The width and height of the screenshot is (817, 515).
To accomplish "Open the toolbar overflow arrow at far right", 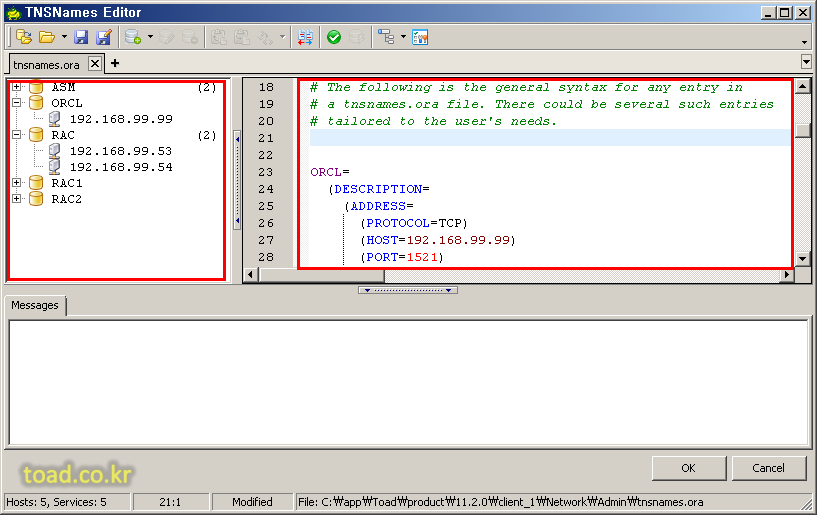I will tap(804, 42).
